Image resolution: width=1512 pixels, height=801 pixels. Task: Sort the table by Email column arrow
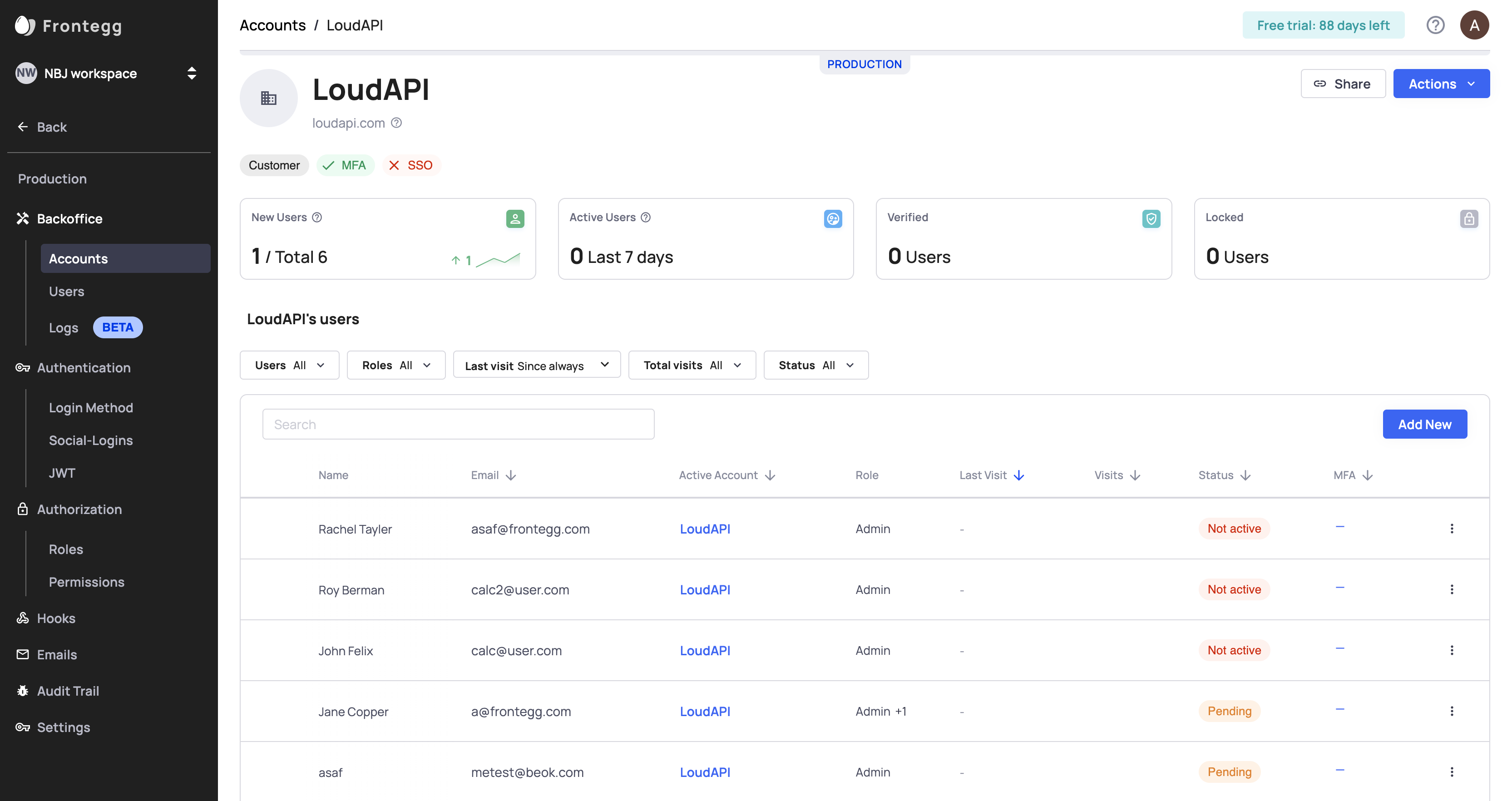point(511,475)
